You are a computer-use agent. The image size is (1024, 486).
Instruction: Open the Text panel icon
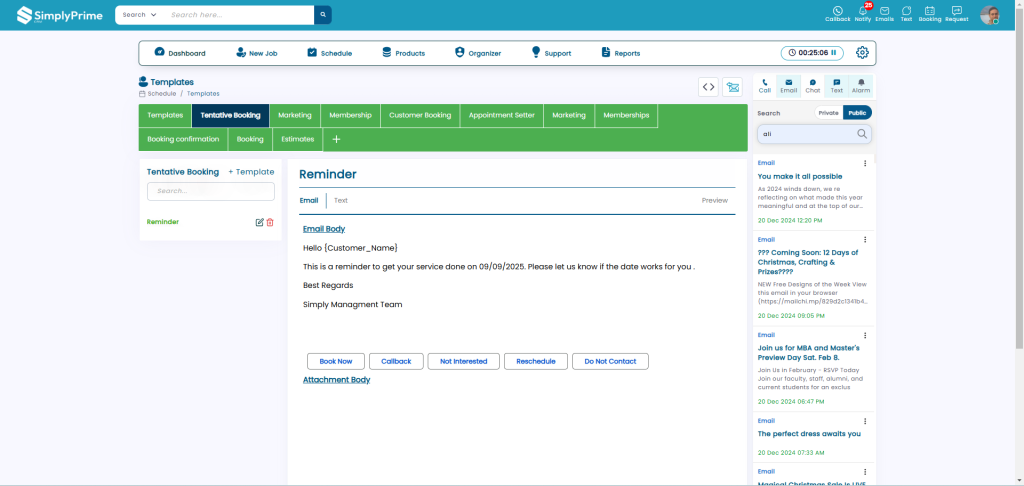click(837, 86)
